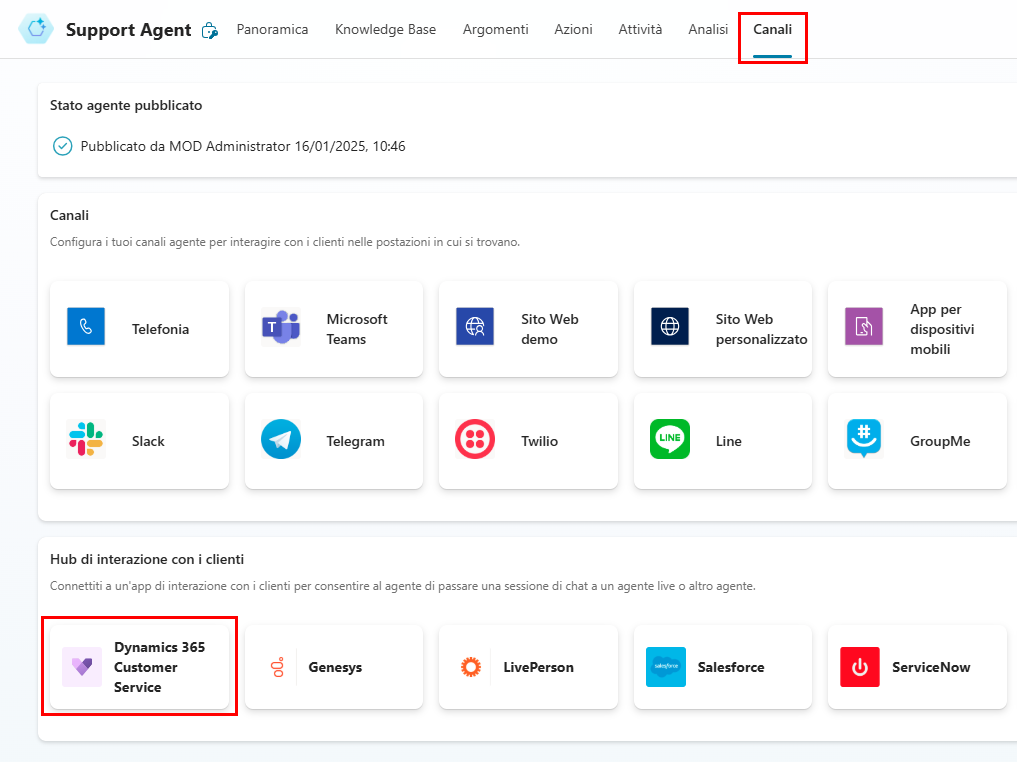
Task: Click "Connettiti a un'app di interazione" description
Action: [x=403, y=586]
